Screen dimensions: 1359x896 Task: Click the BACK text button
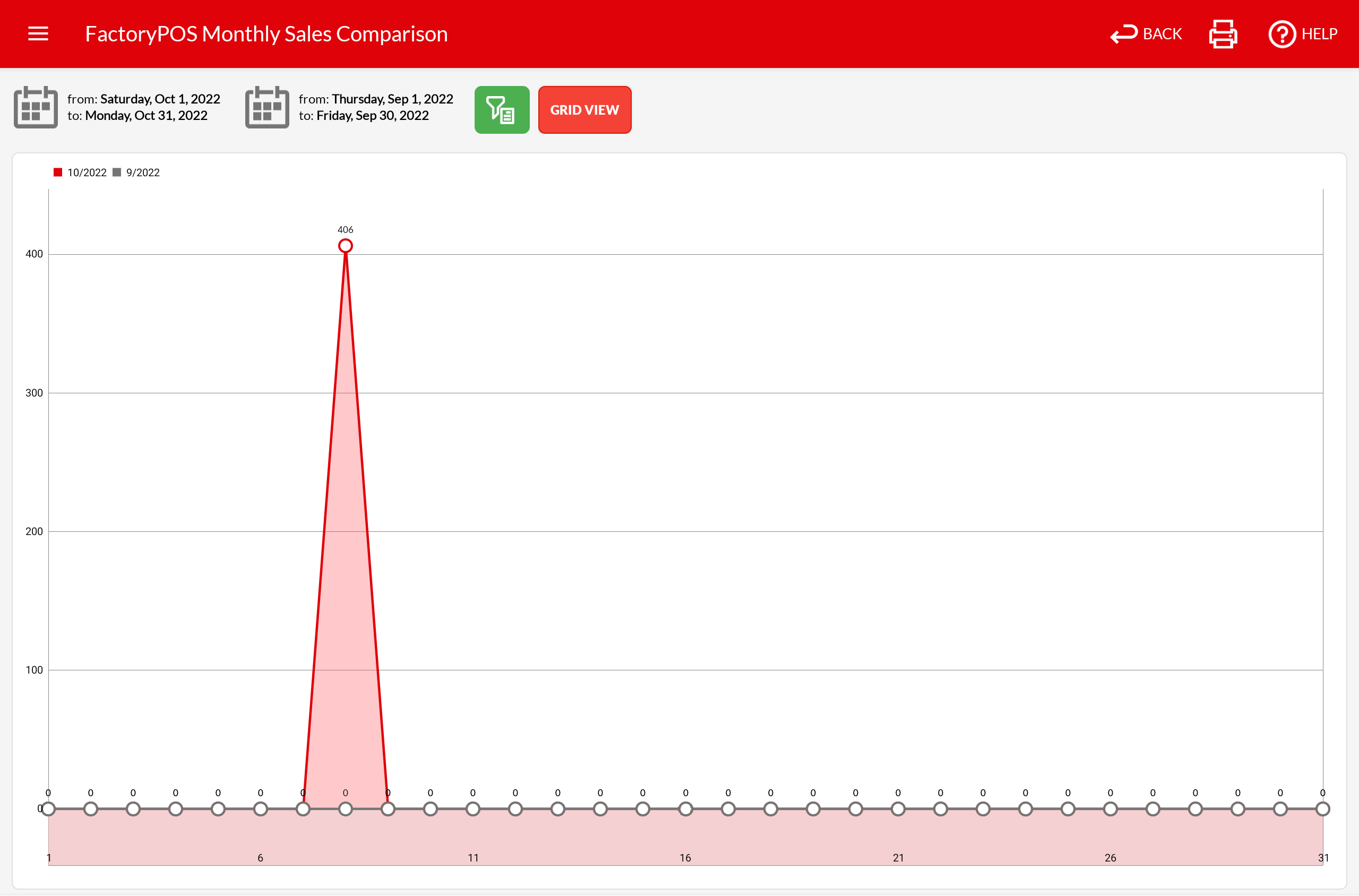click(1162, 35)
